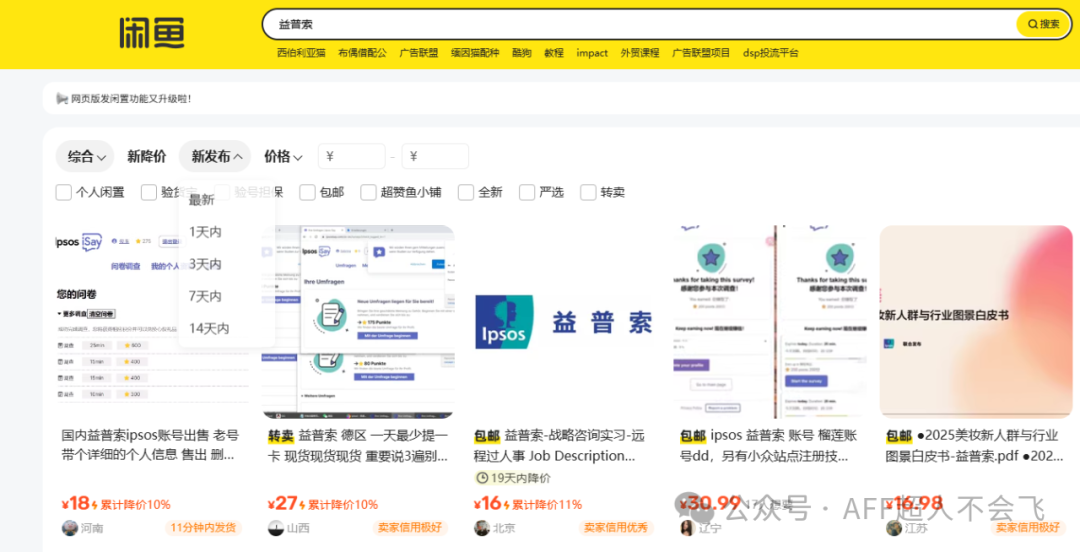Click 累计降价10% on the ¥18 listing
This screenshot has height=552, width=1080.
pos(135,504)
